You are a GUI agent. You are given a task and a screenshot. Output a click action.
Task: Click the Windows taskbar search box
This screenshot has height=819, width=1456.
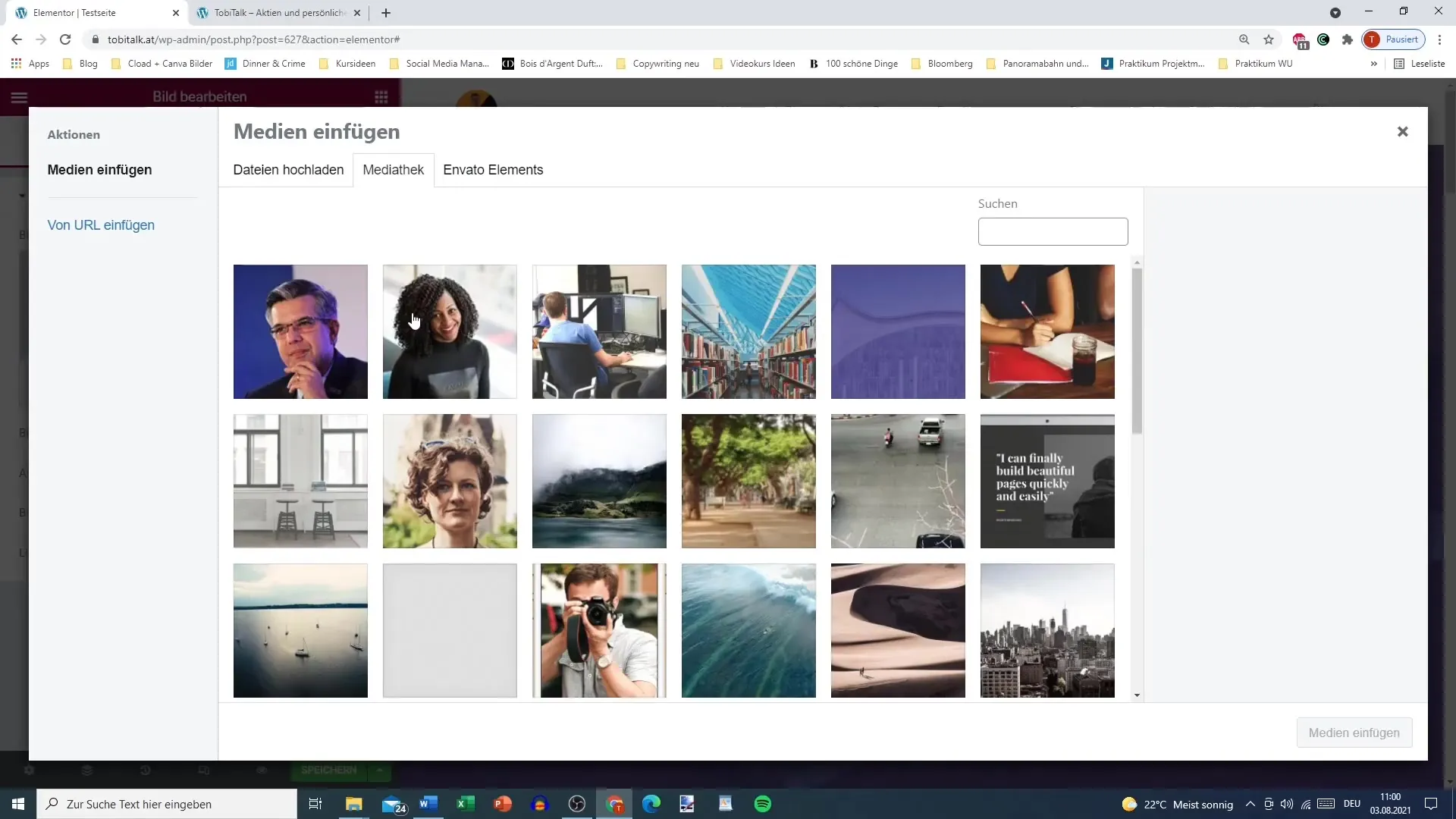pyautogui.click(x=167, y=804)
